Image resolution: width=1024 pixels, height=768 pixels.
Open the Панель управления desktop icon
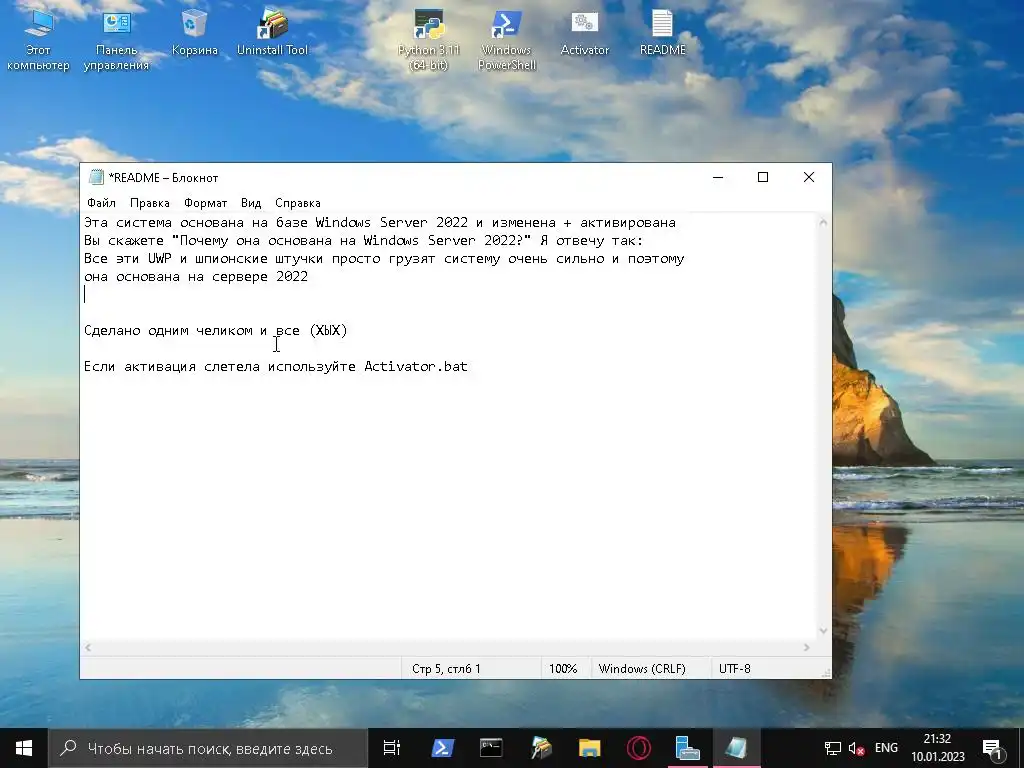(x=116, y=39)
